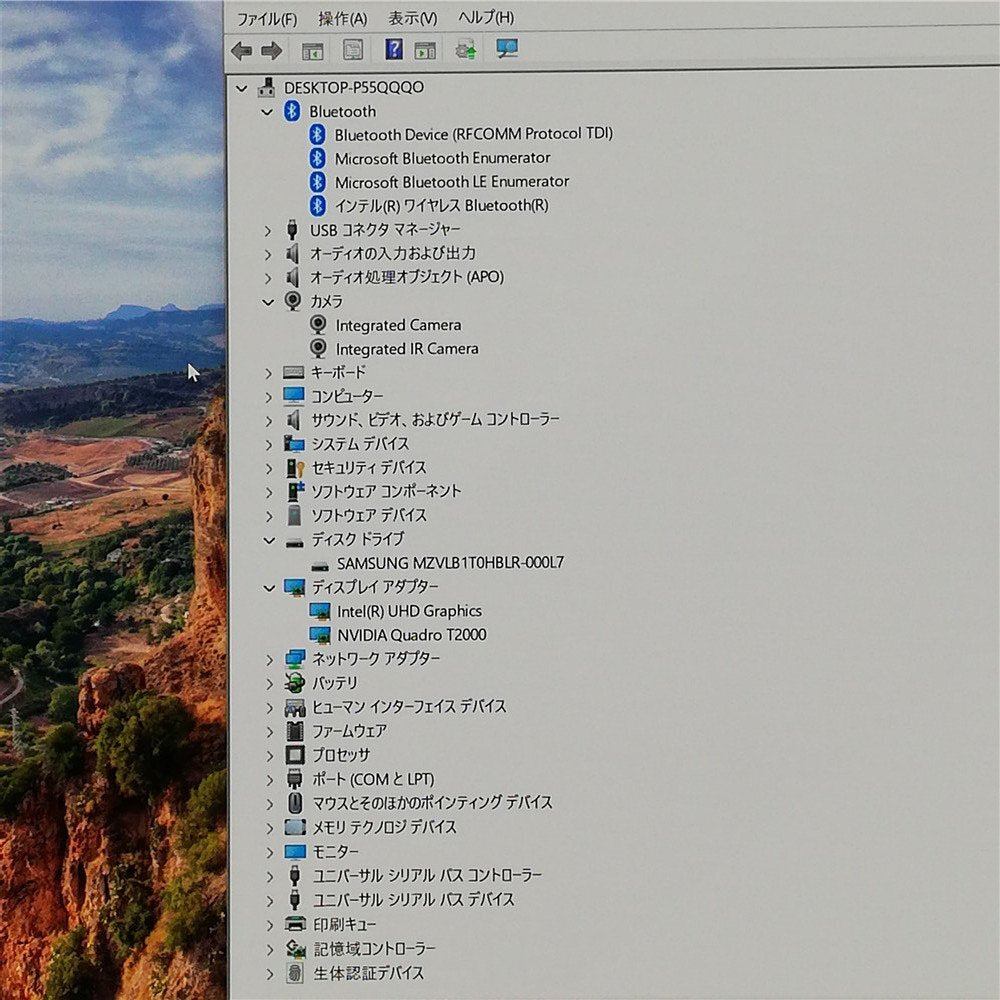Collapse the Bluetooth category
Screen dimensions: 1000x1000
tap(267, 112)
